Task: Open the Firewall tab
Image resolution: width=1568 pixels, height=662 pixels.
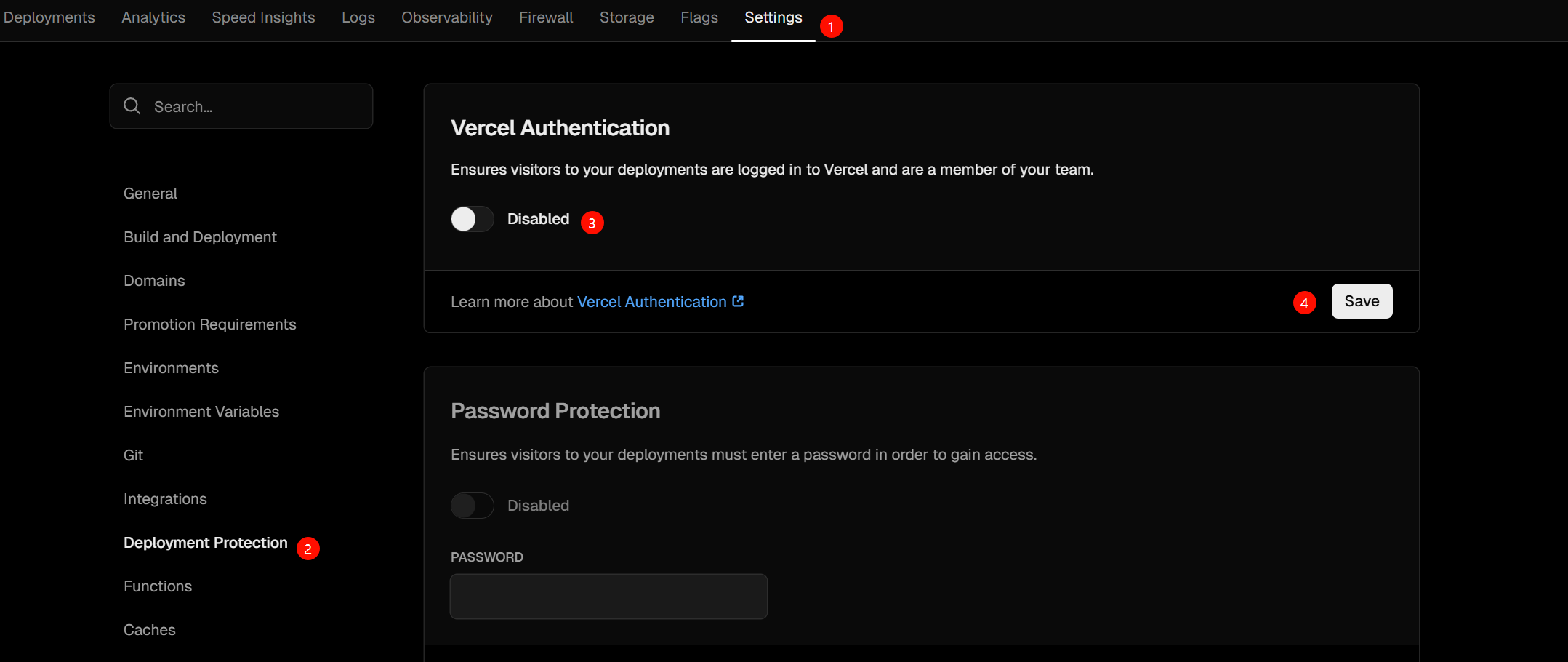Action: click(546, 17)
